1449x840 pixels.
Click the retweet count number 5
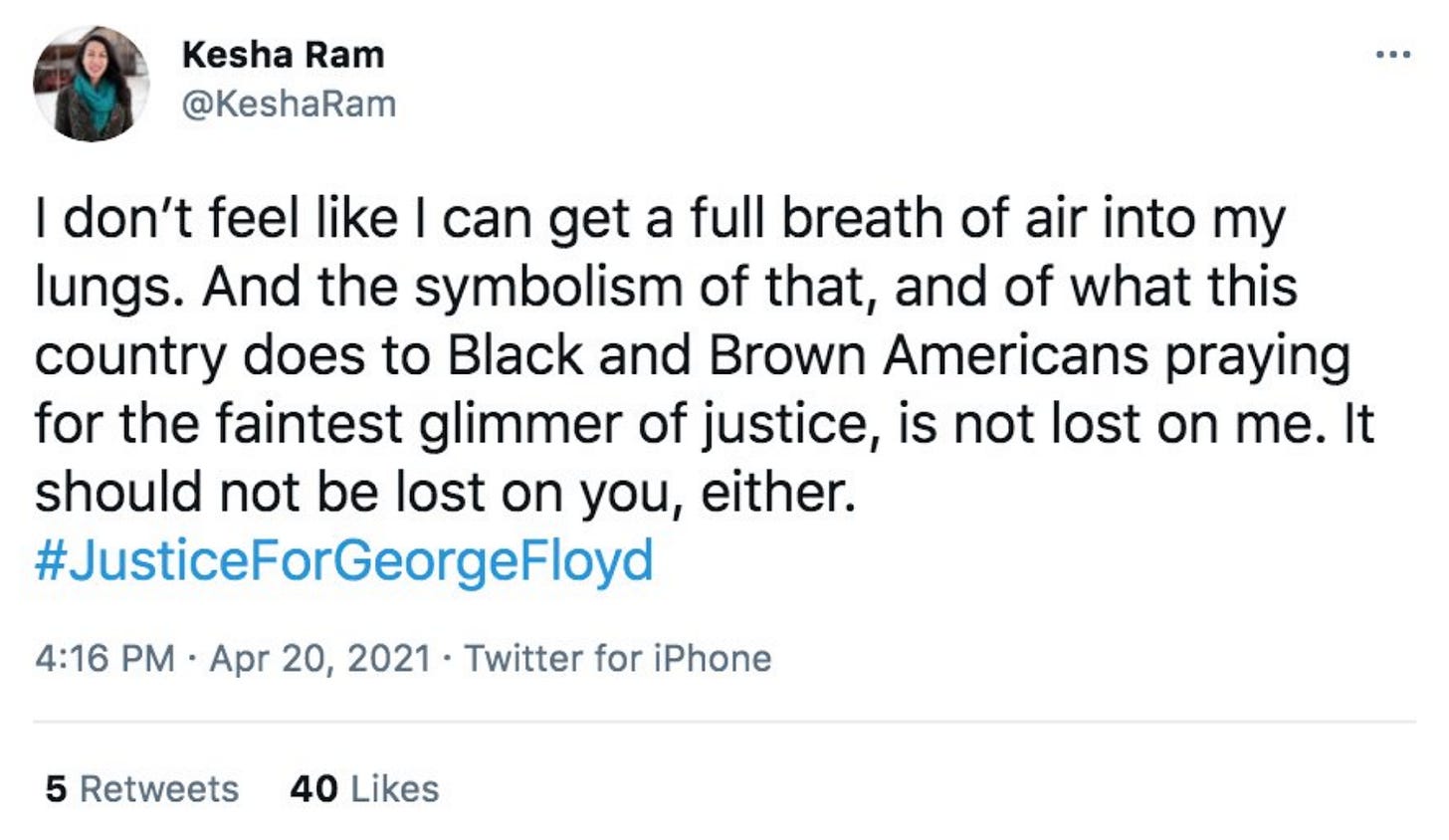[x=56, y=789]
